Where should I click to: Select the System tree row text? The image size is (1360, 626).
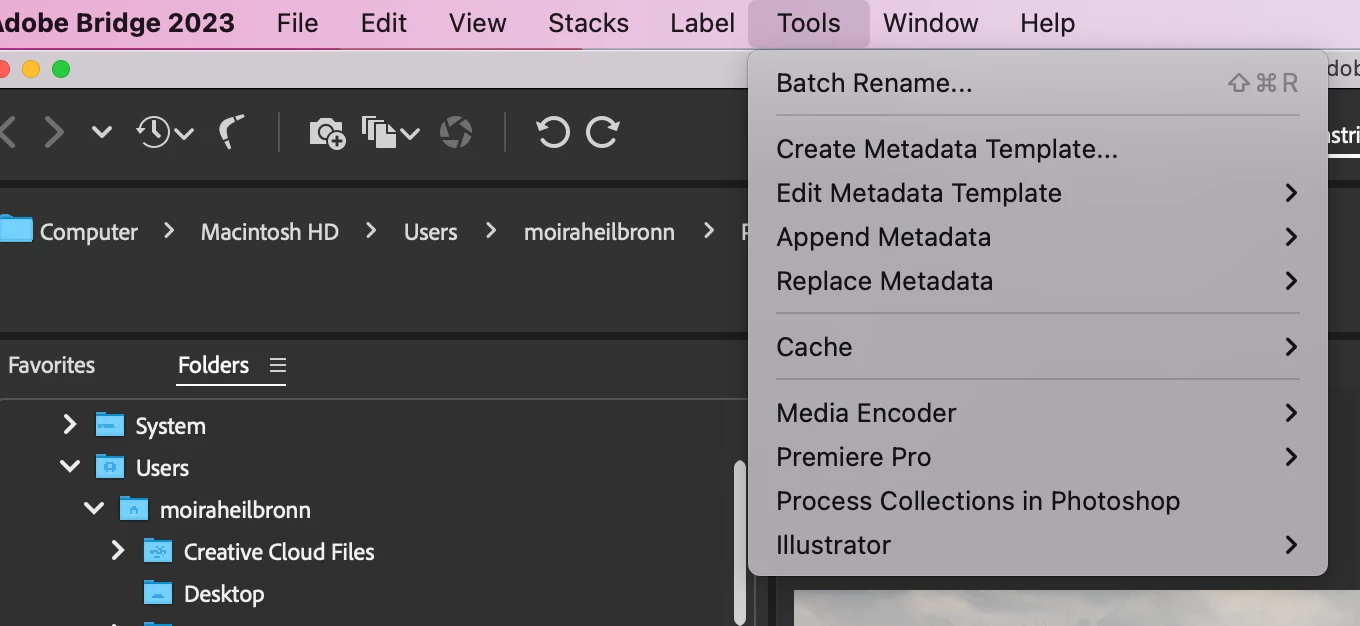pos(170,426)
